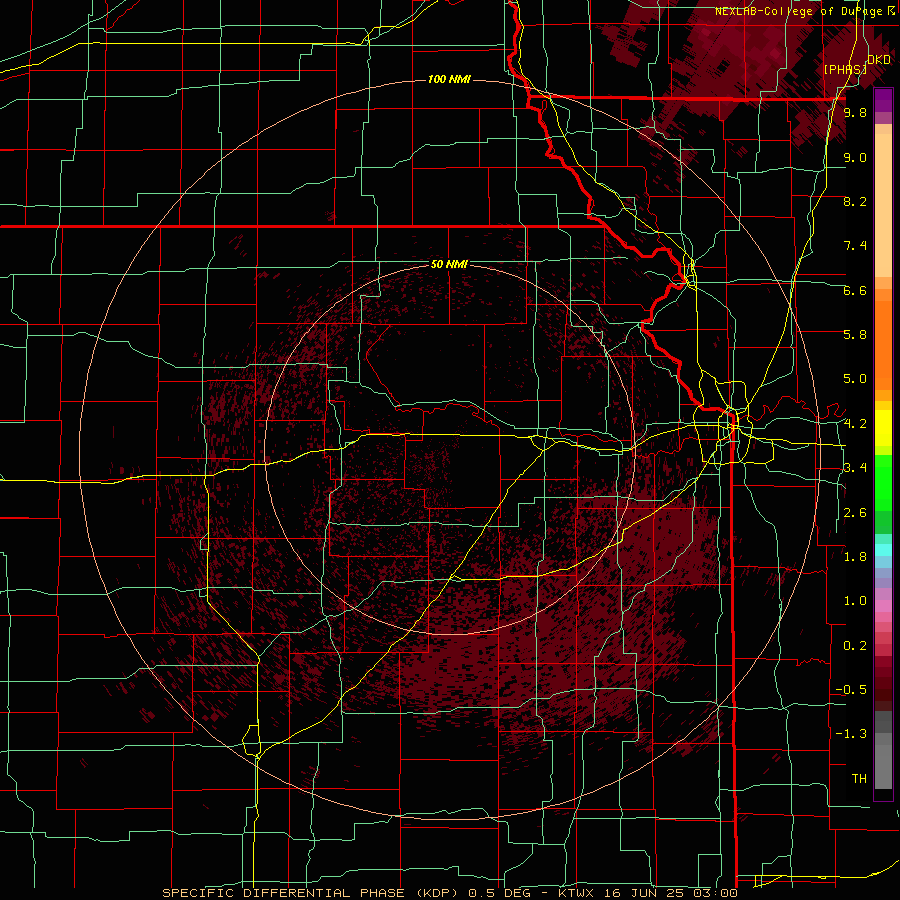Click the 3.4 scale value

pyautogui.click(x=855, y=468)
